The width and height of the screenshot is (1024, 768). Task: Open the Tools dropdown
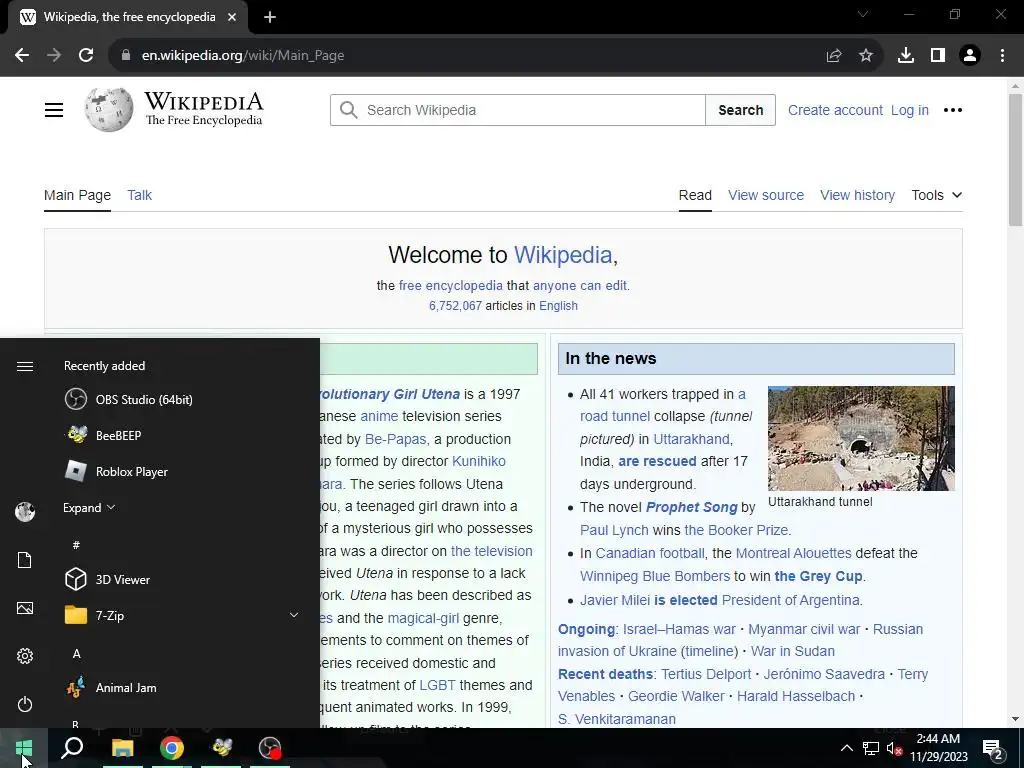936,195
